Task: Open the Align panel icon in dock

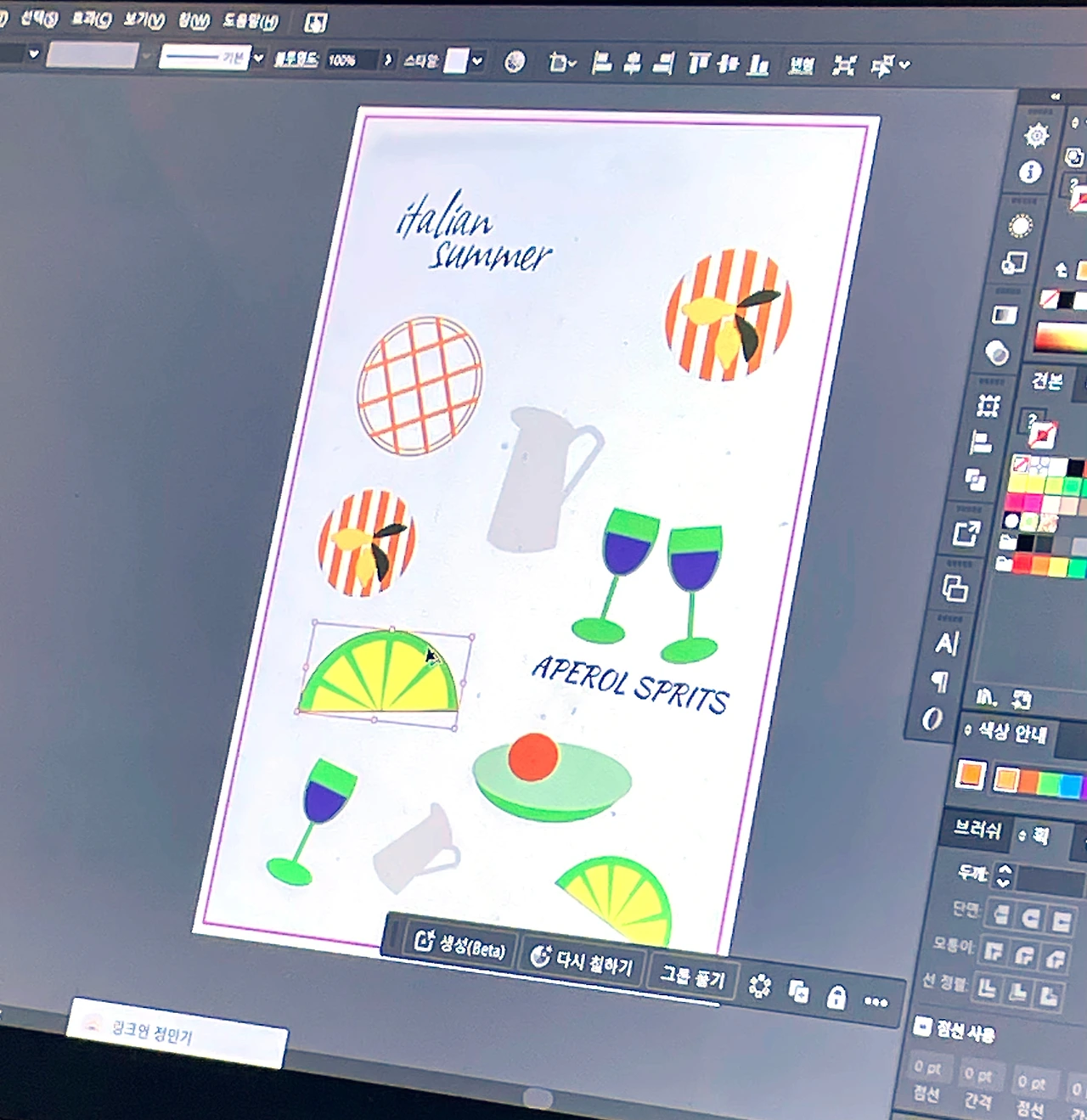Action: [981, 442]
